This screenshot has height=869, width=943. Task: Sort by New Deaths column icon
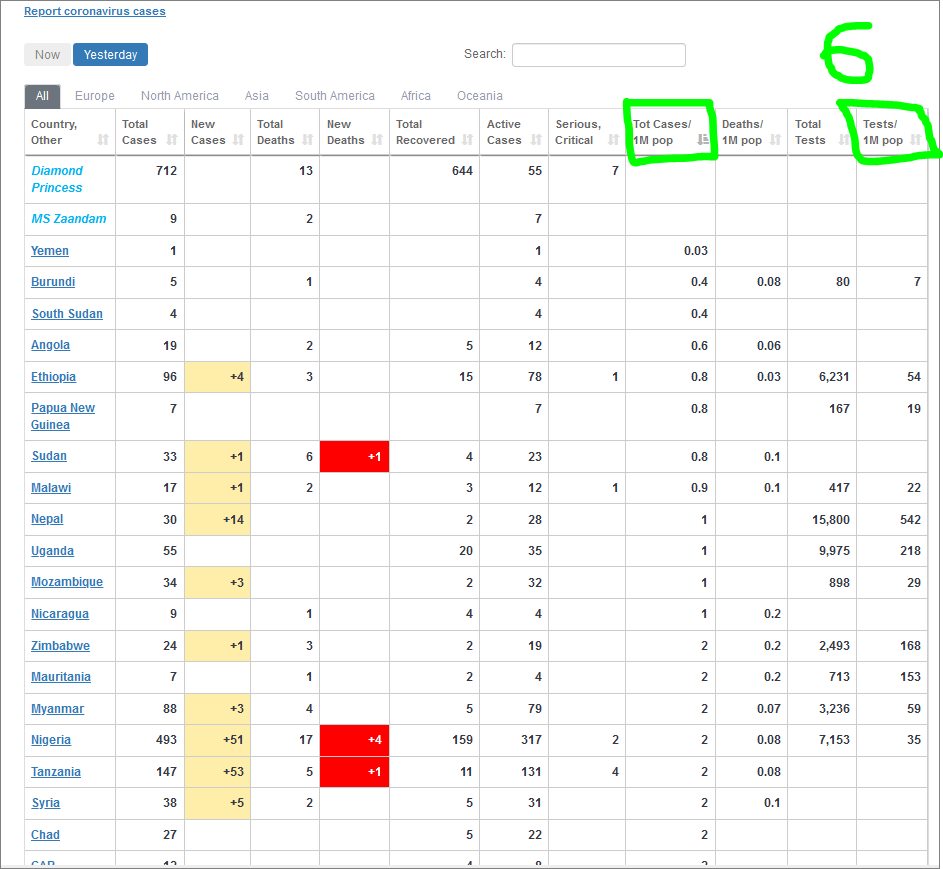(x=378, y=140)
